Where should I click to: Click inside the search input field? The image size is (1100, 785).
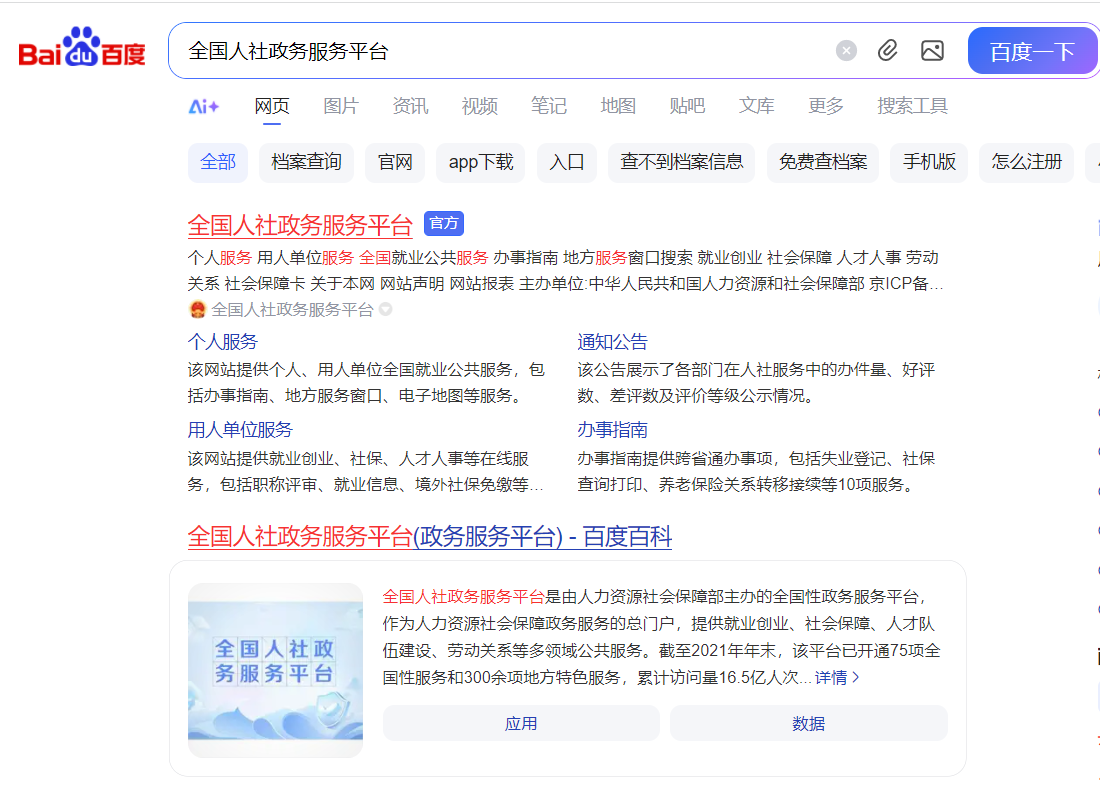coord(500,51)
